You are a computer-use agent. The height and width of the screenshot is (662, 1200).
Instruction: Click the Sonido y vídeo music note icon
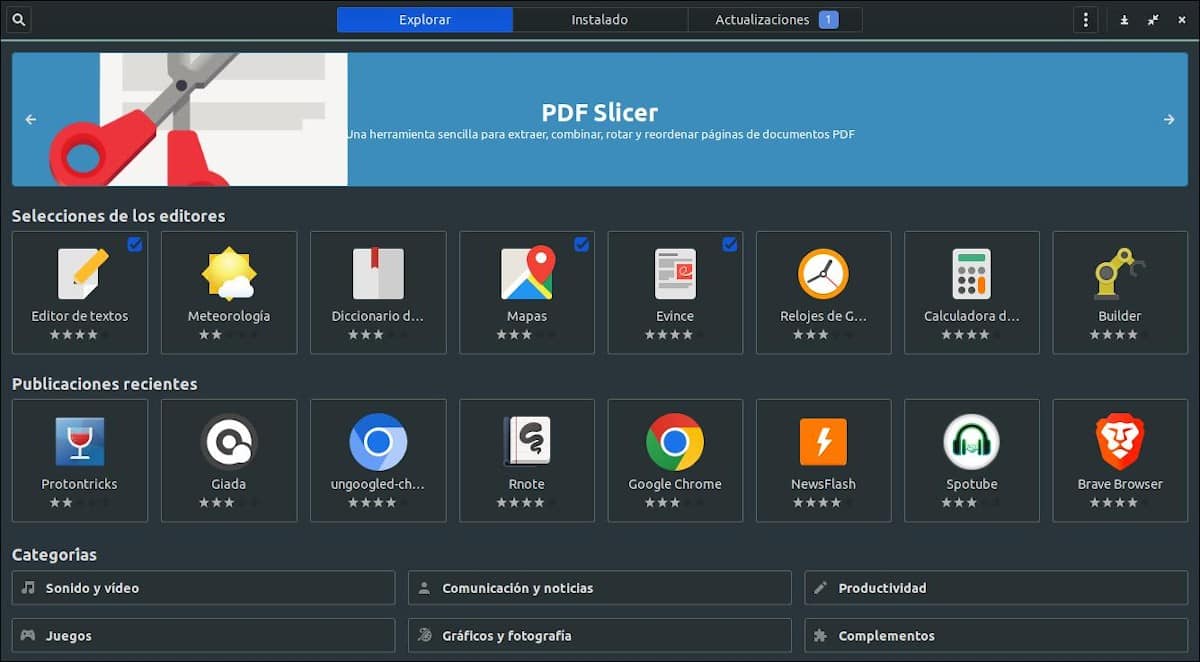click(29, 588)
